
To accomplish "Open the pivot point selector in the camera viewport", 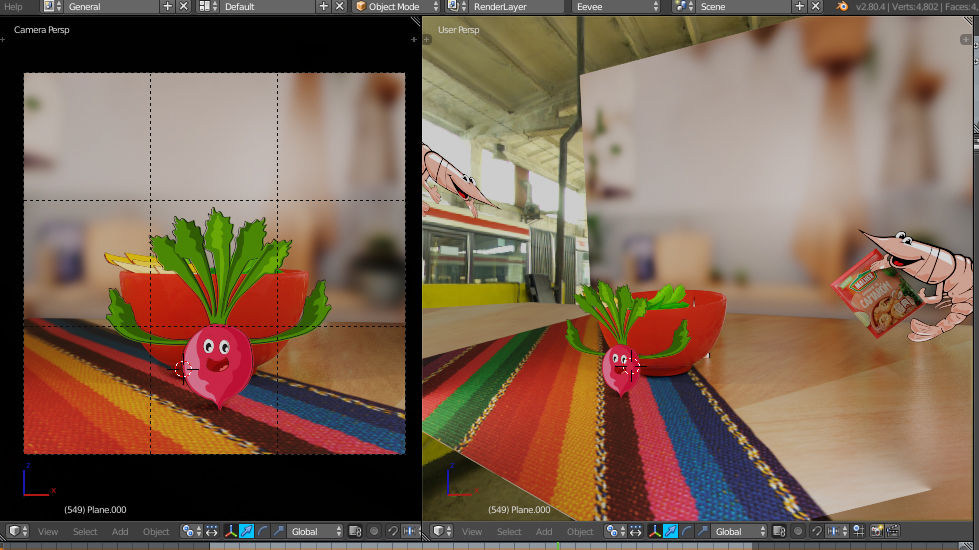I will (191, 531).
